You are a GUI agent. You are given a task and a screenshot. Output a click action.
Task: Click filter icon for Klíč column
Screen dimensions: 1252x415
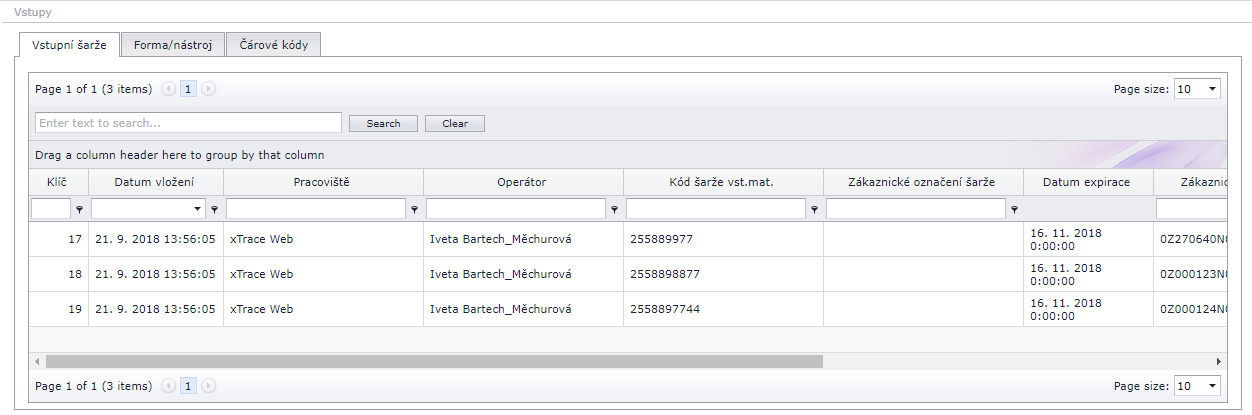tap(79, 210)
